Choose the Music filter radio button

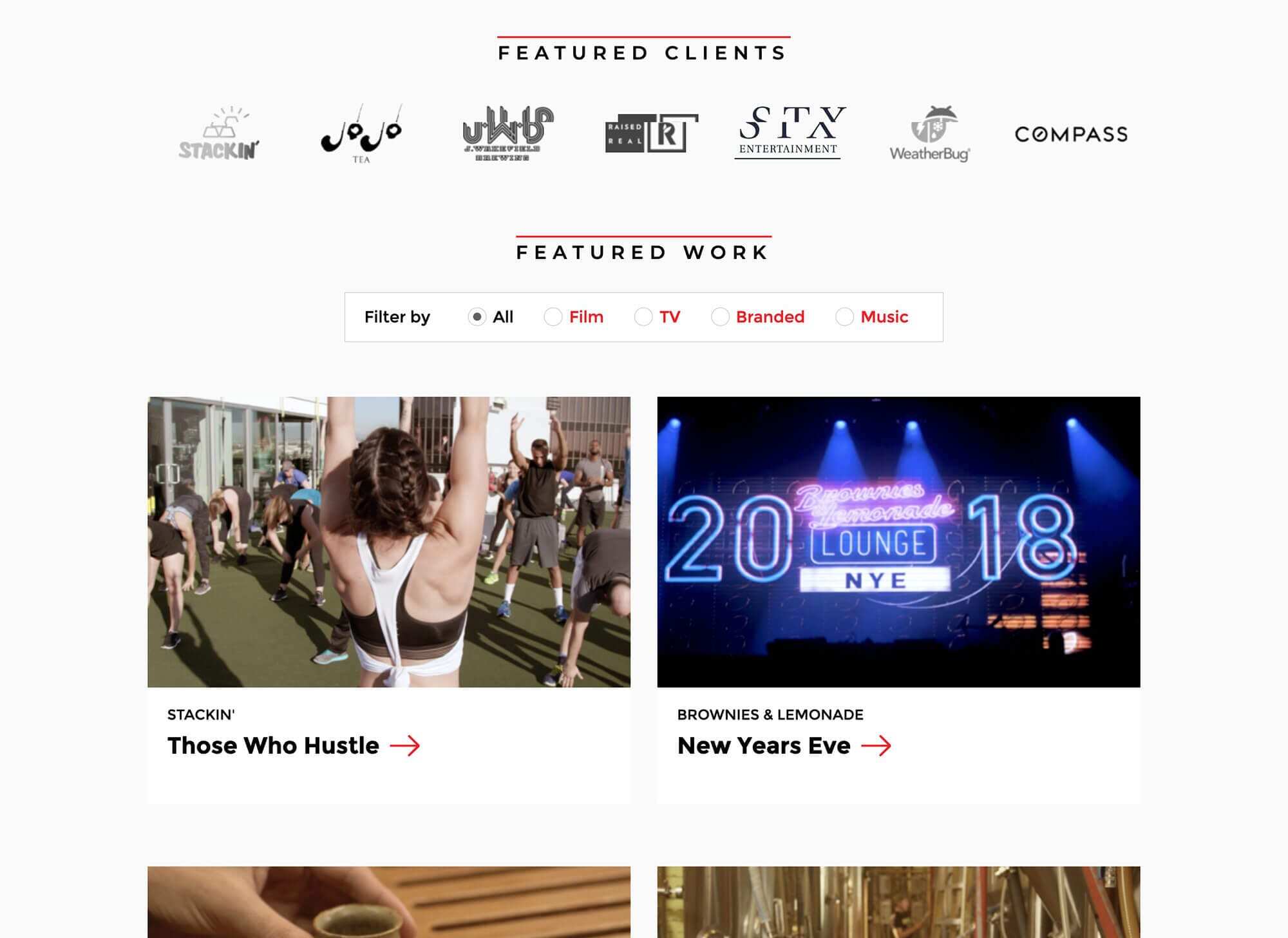coord(844,317)
